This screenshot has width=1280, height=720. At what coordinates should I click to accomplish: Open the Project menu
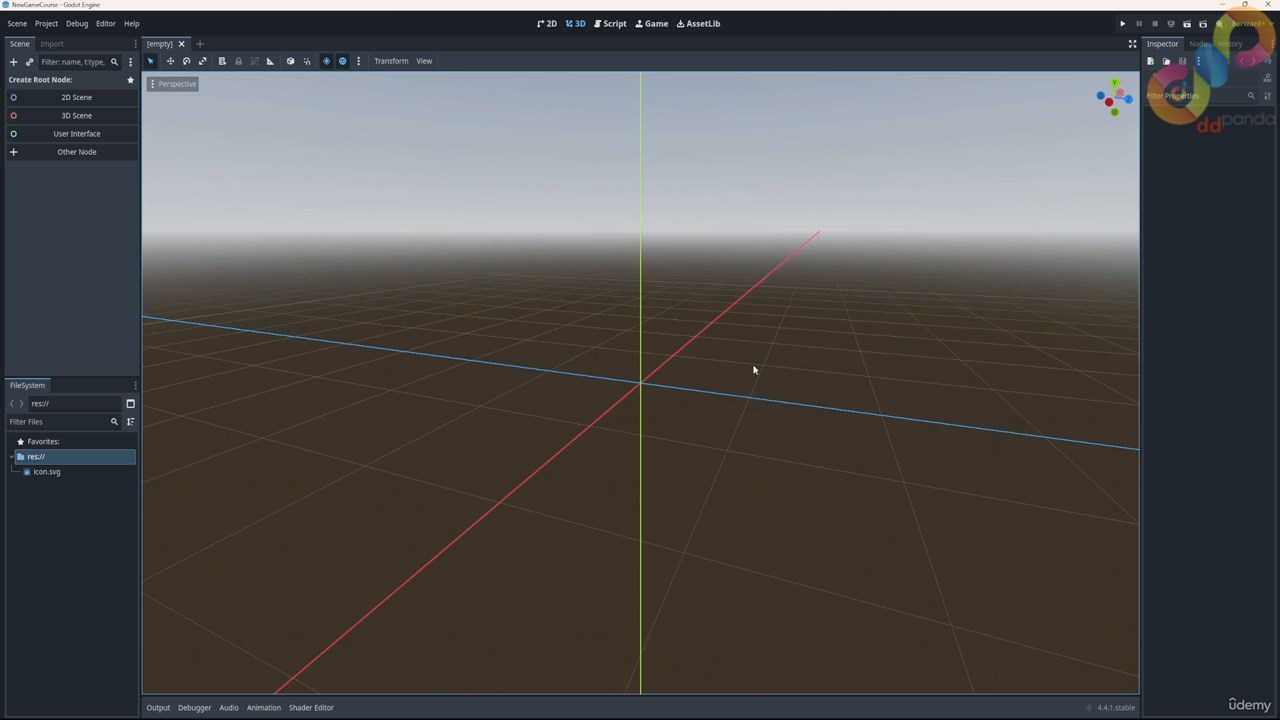(46, 23)
